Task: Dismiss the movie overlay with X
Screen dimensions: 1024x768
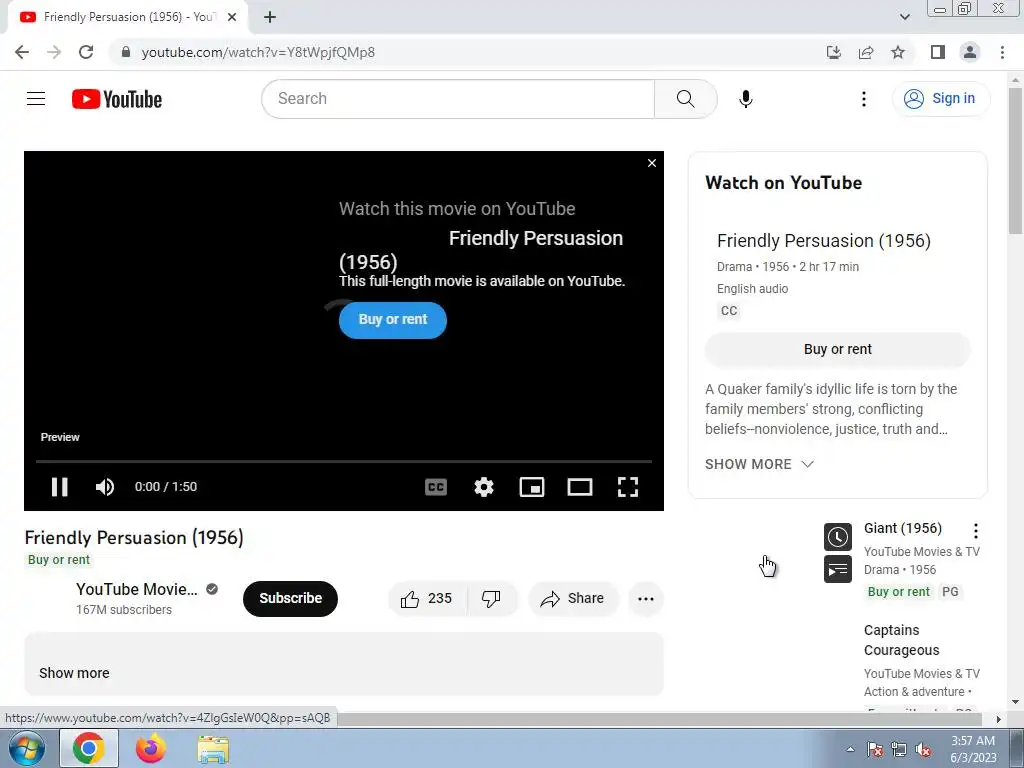Action: click(651, 163)
